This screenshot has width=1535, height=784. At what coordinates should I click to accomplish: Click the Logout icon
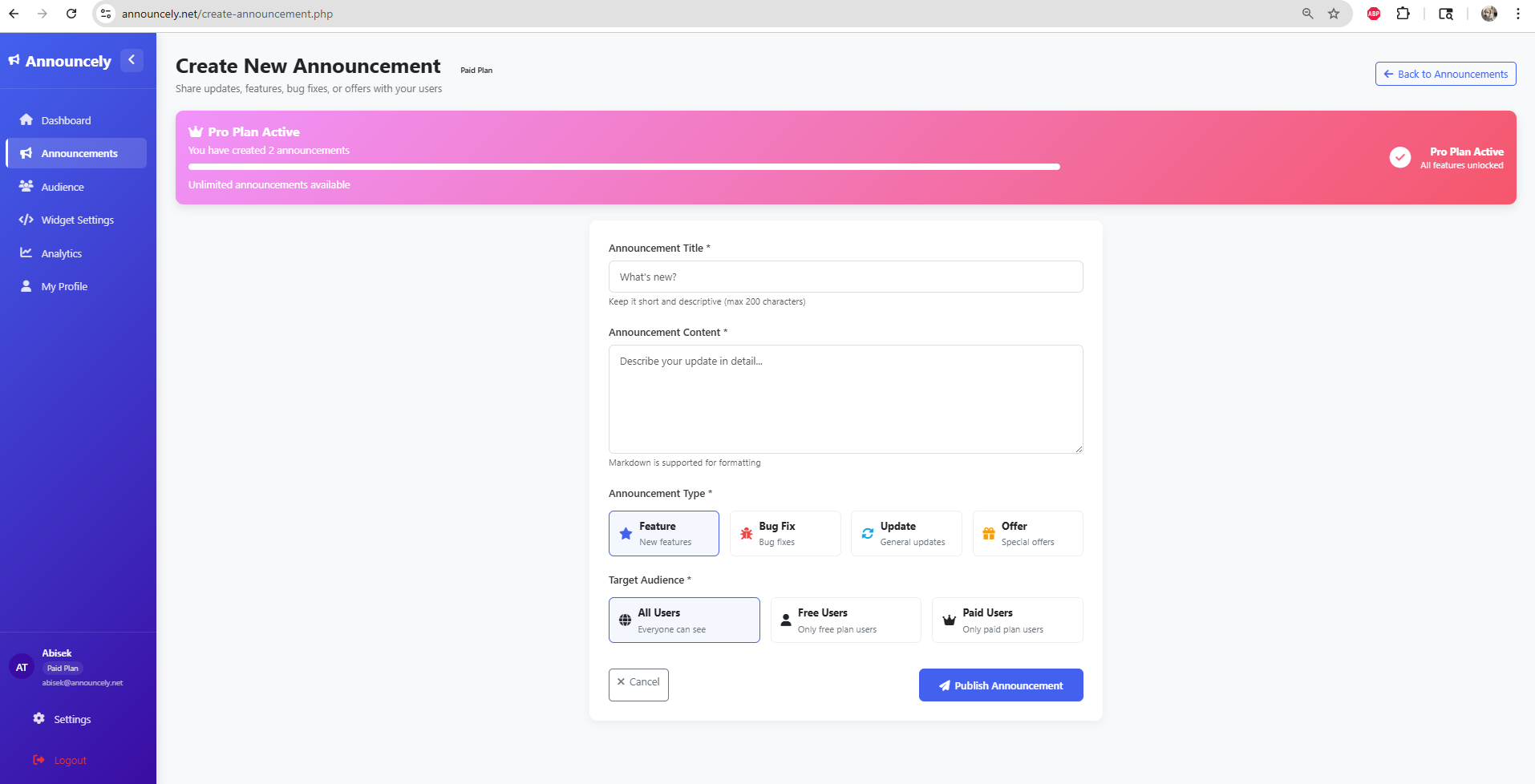tap(38, 759)
